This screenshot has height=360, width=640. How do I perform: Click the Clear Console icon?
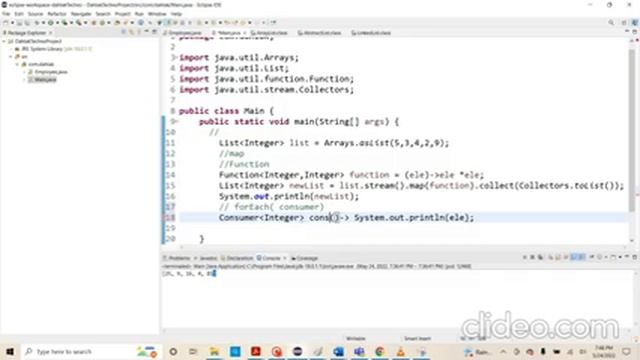click(x=551, y=258)
